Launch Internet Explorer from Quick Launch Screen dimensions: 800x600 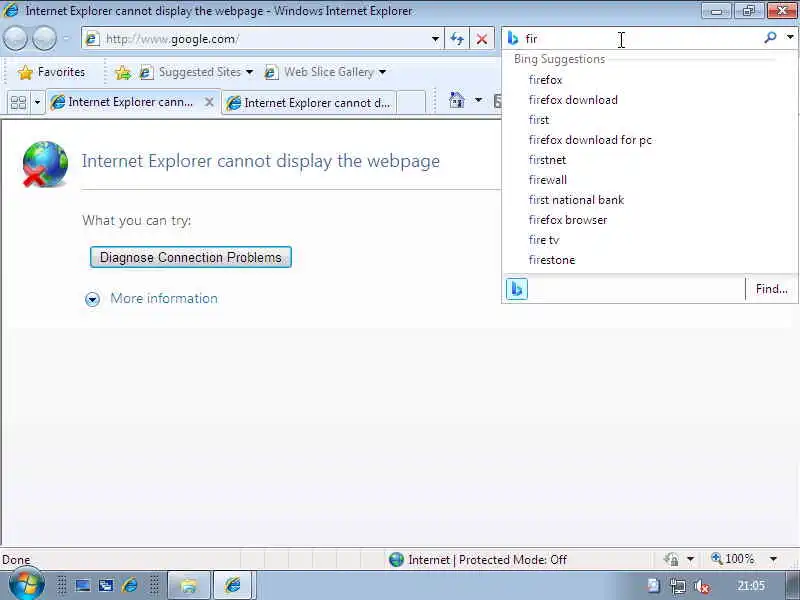(x=130, y=585)
